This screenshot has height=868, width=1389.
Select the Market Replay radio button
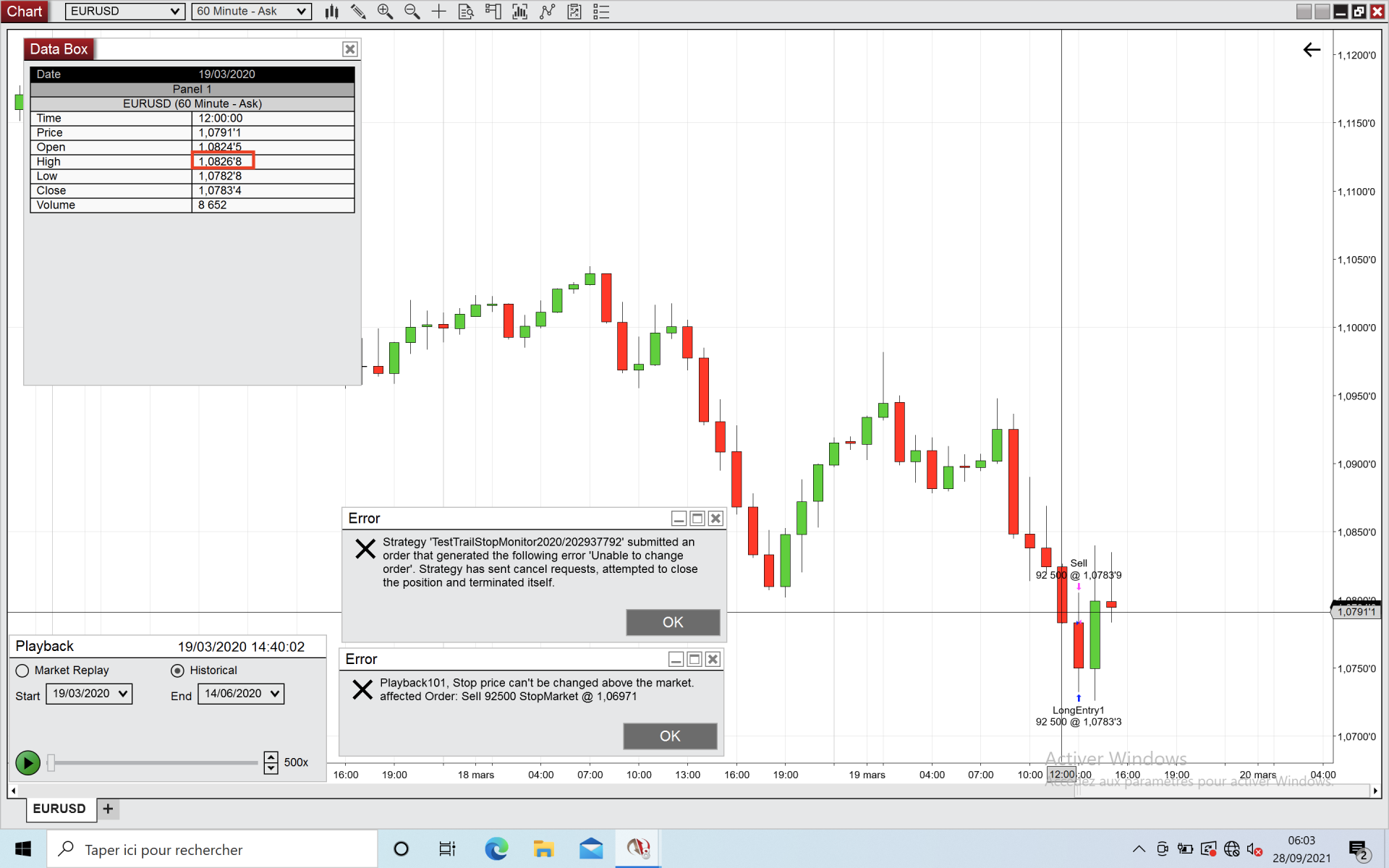22,671
